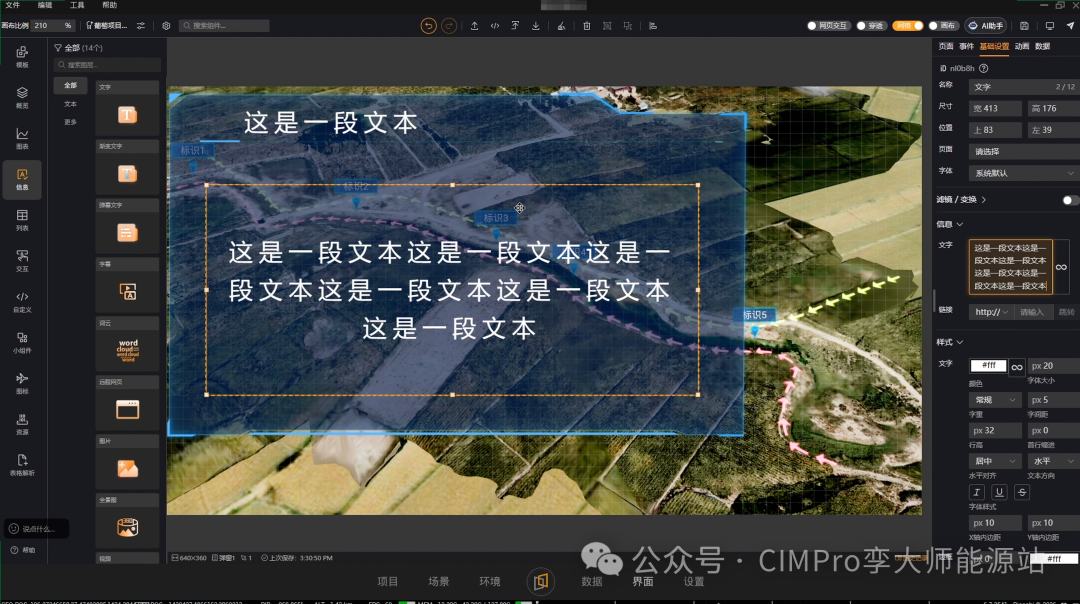The width and height of the screenshot is (1080, 604).
Task: Disable the 网格 grid switch
Action: point(908,25)
